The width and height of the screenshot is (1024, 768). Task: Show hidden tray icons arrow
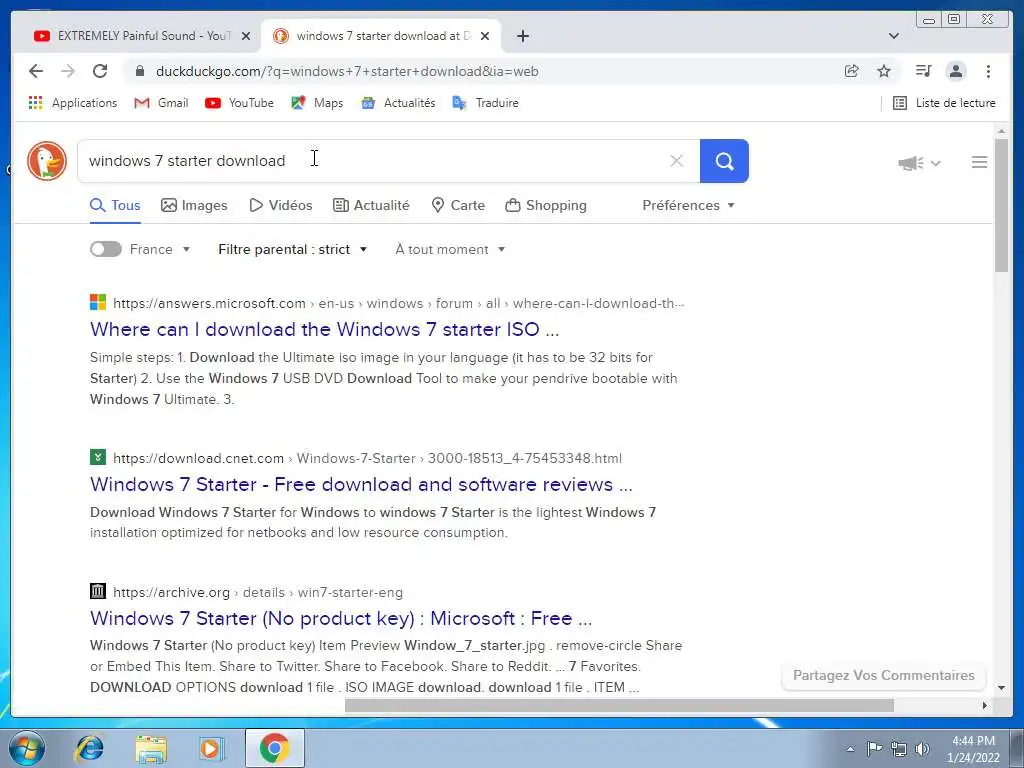pos(850,749)
